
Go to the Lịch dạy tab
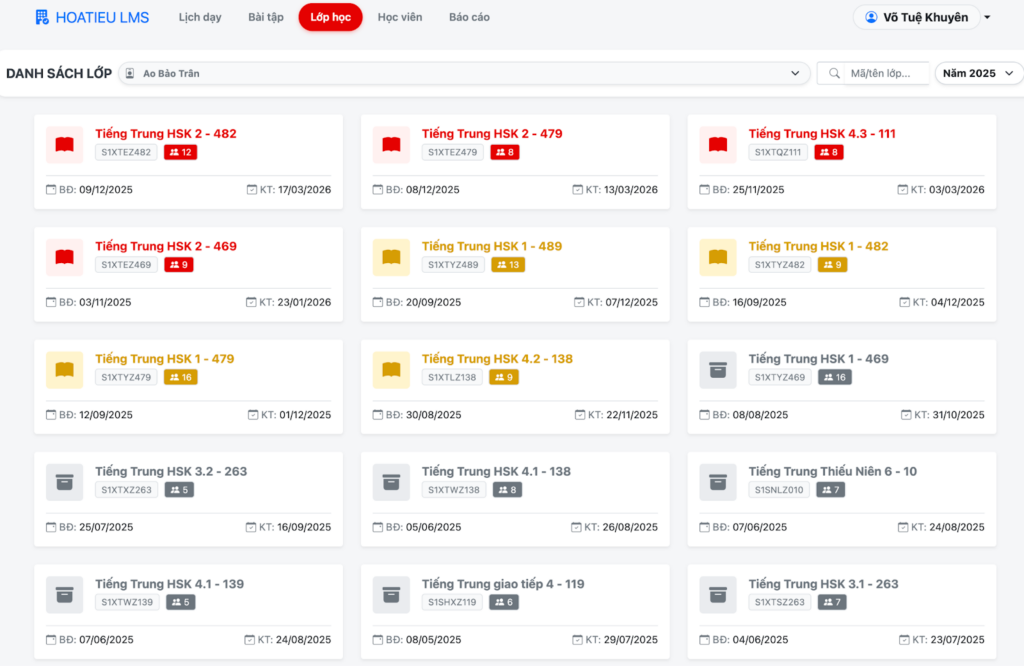[x=200, y=17]
